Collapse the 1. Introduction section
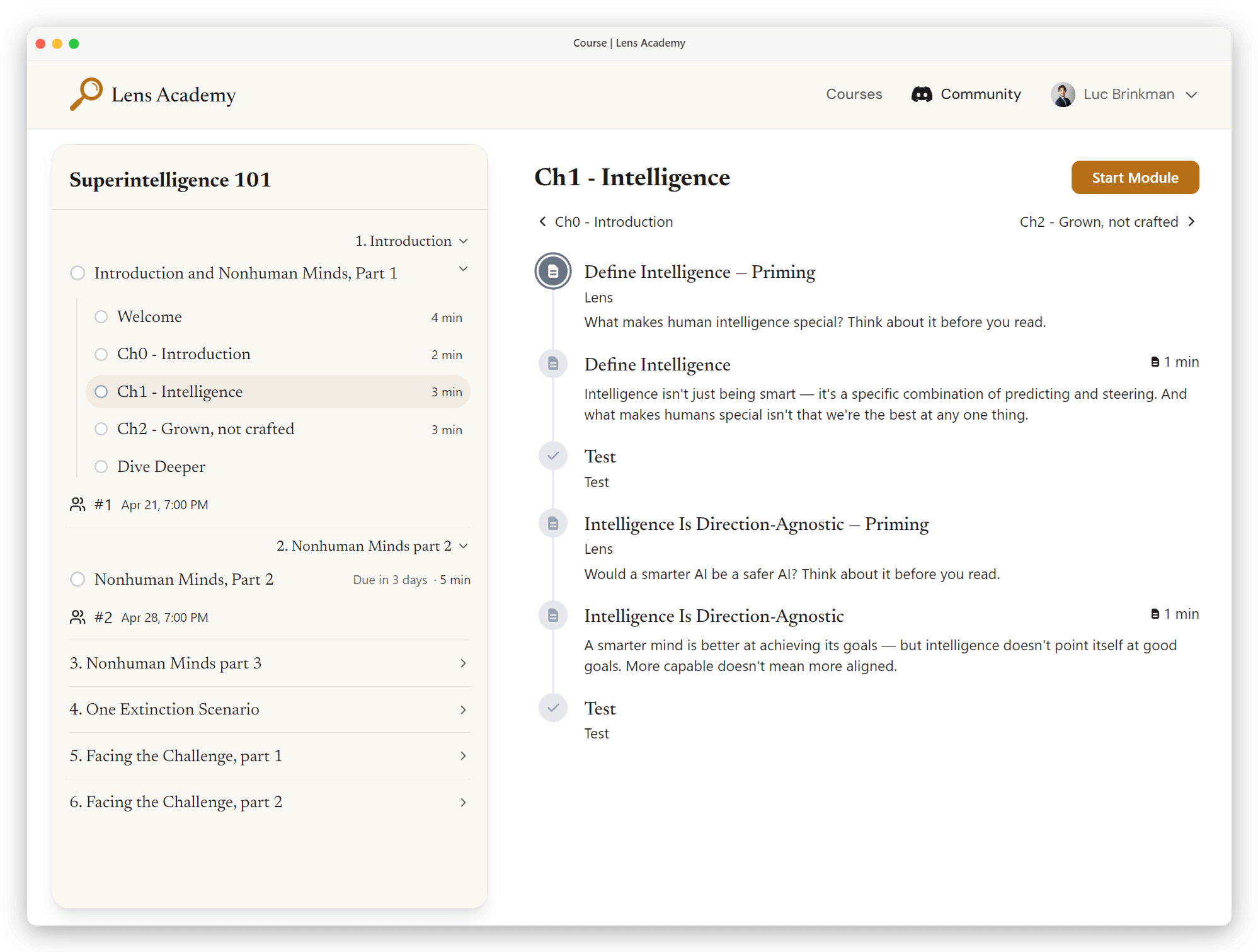Viewport: 1258px width, 952px height. [x=464, y=241]
